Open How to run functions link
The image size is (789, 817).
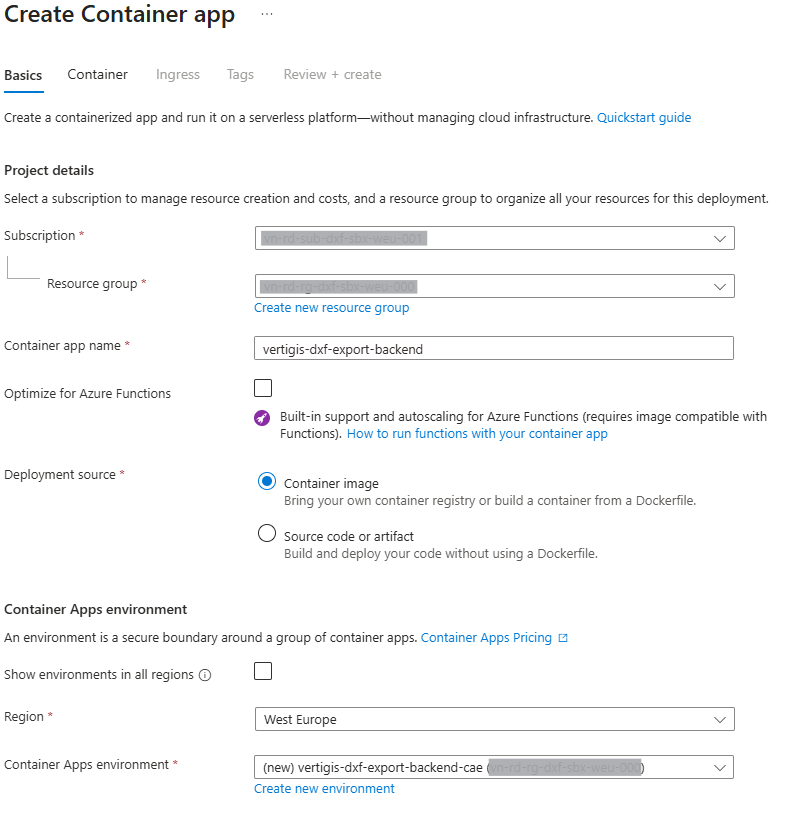pyautogui.click(x=477, y=434)
